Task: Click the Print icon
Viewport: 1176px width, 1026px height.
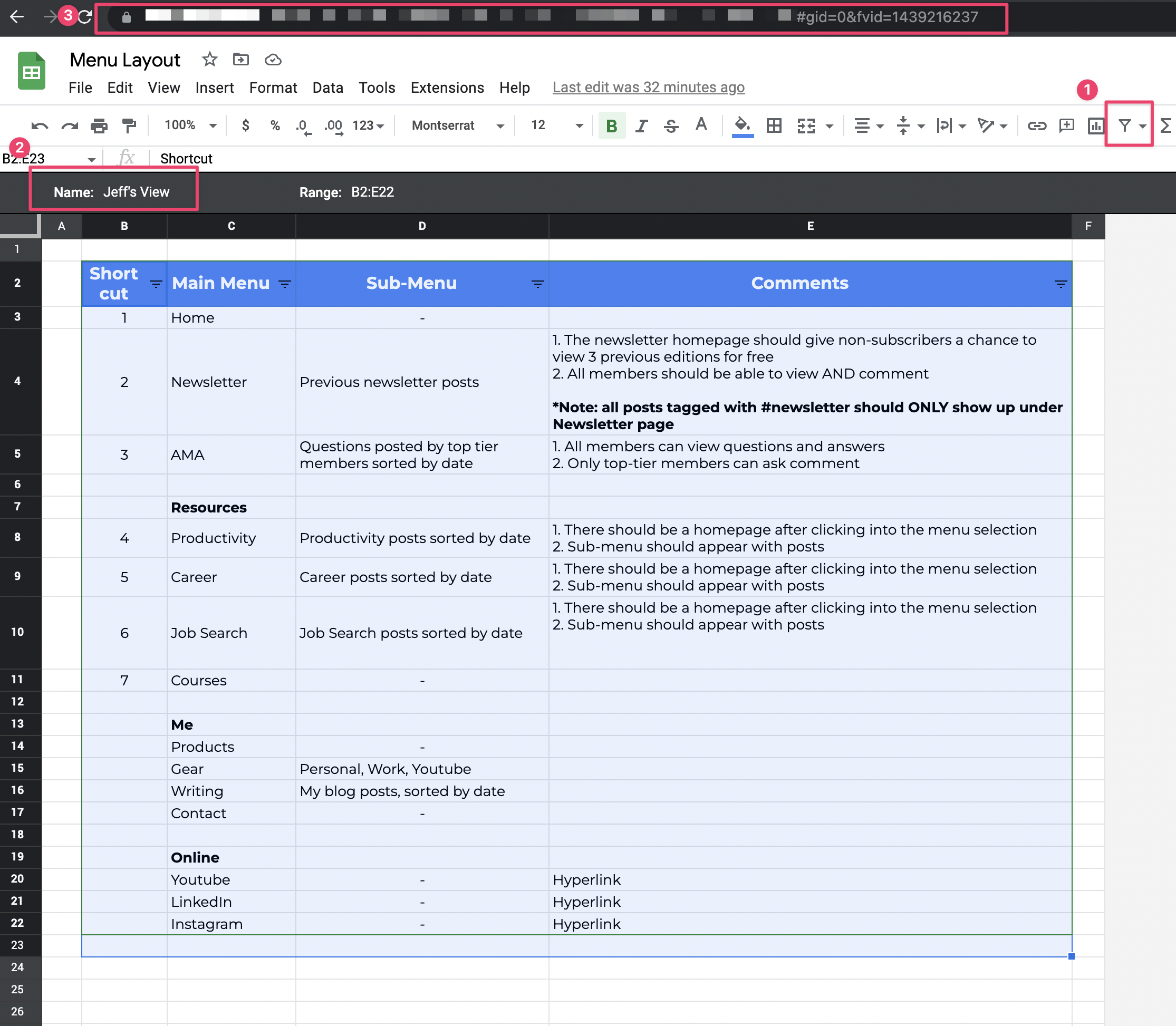Action: pyautogui.click(x=99, y=126)
